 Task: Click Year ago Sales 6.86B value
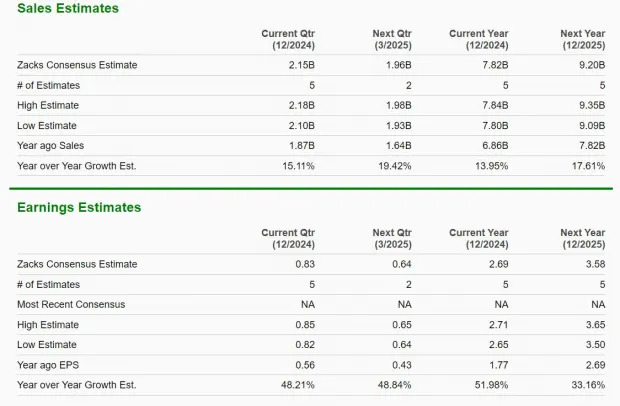[495, 146]
